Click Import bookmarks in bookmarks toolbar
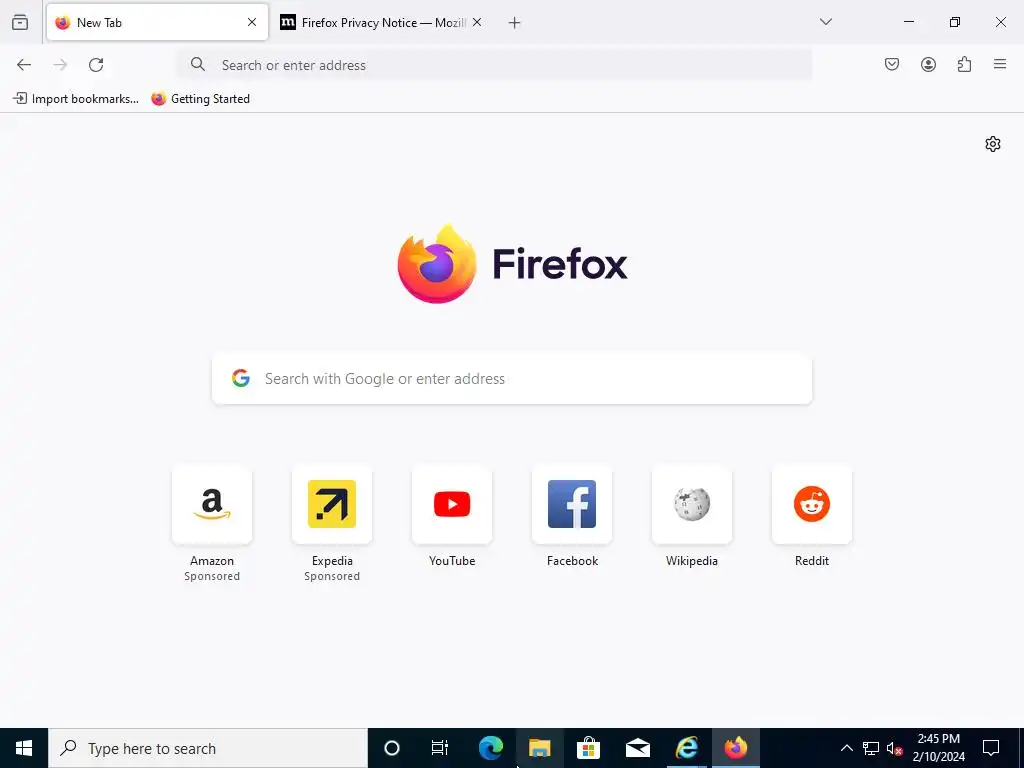Screen dimensions: 1024x768 (x=76, y=99)
